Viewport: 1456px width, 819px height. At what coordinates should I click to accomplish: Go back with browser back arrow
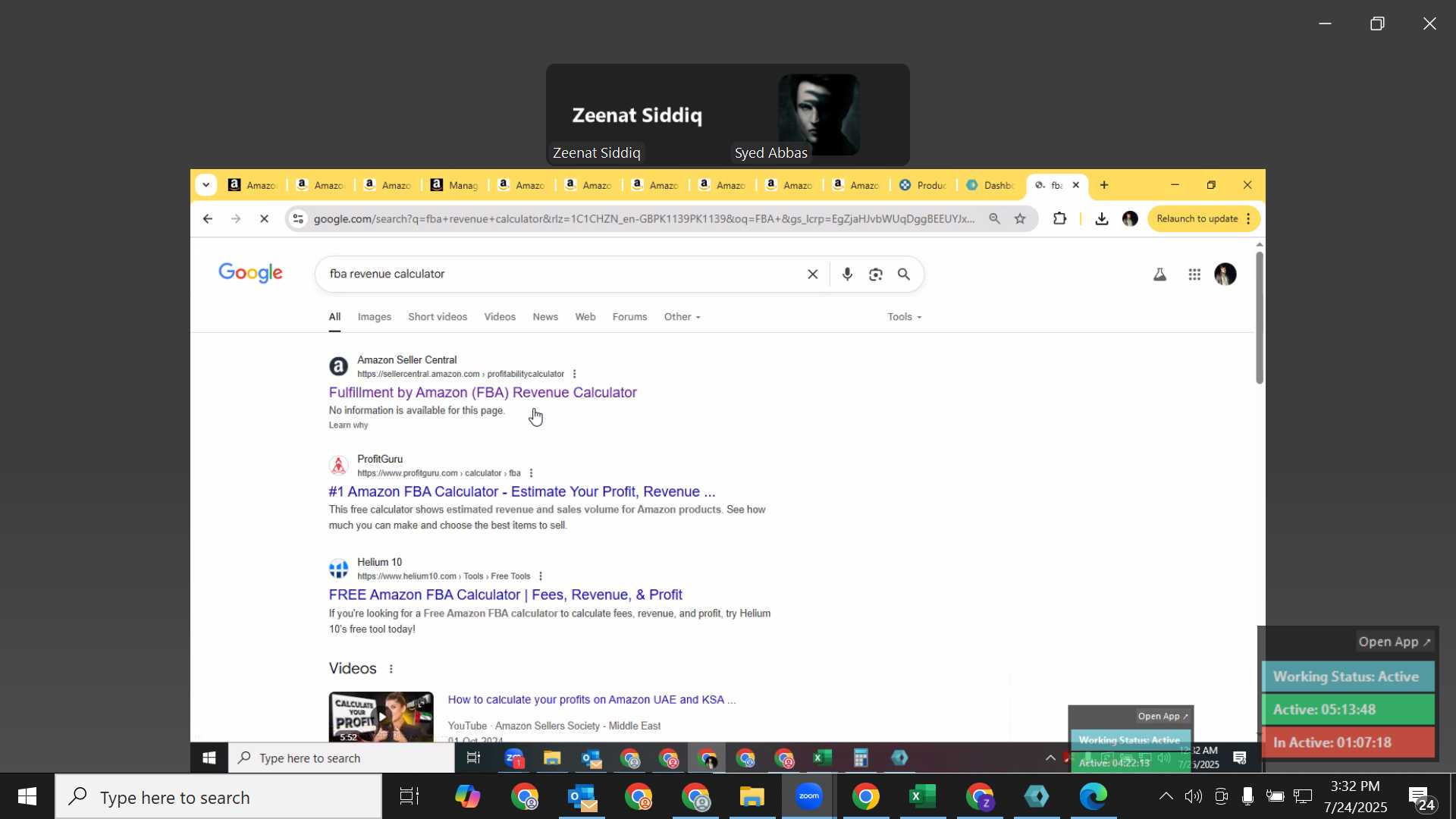(208, 219)
